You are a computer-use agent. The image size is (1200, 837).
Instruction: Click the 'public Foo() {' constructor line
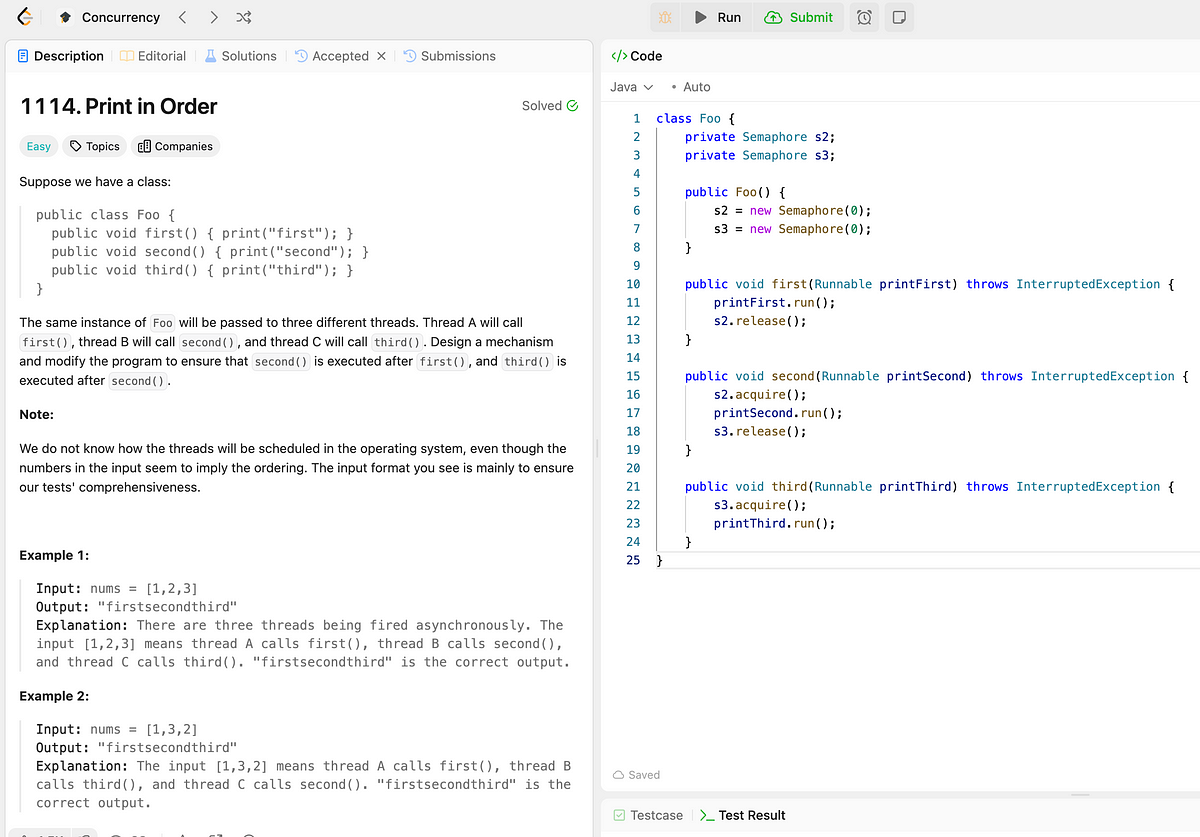(x=735, y=192)
